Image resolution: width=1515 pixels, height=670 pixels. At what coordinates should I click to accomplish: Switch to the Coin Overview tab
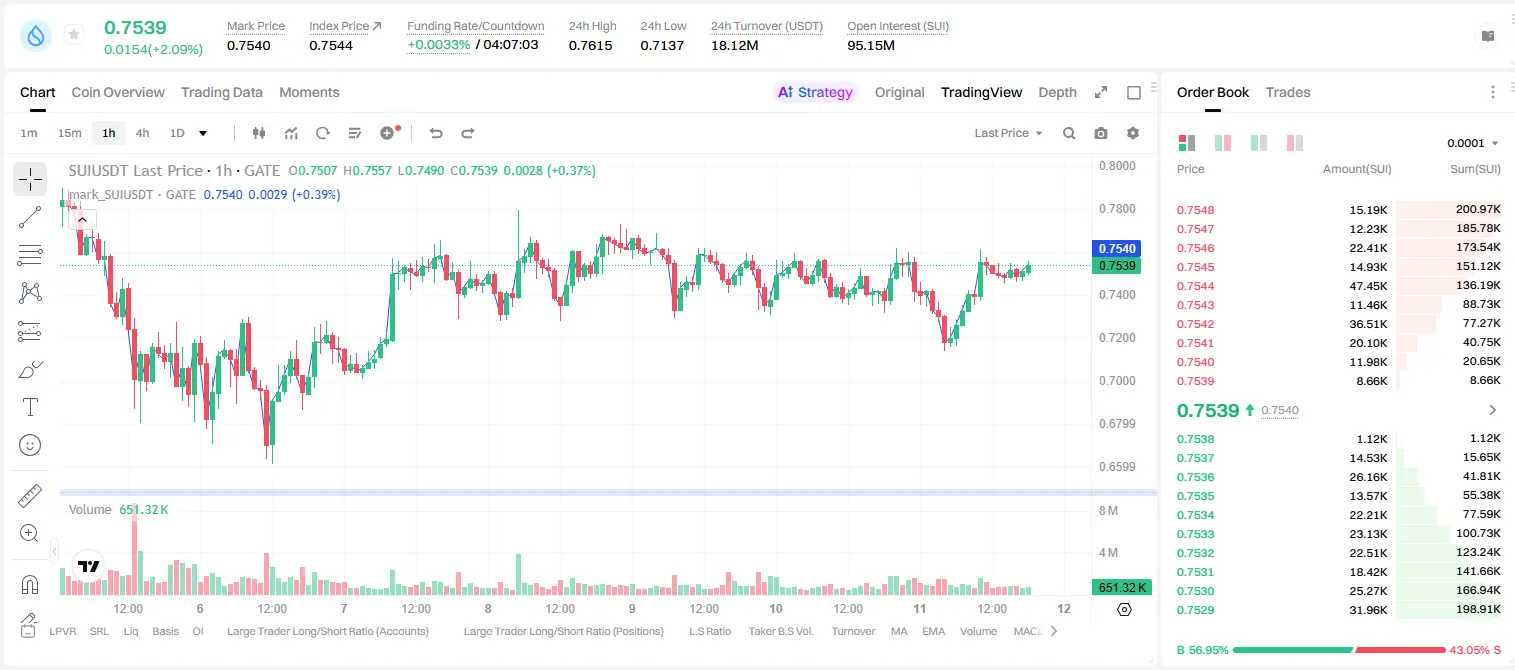coord(118,92)
